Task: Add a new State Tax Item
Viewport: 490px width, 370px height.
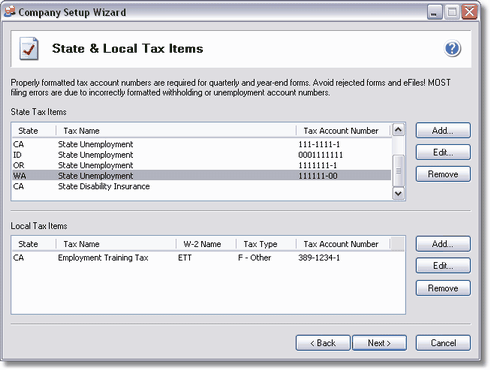Action: point(443,130)
